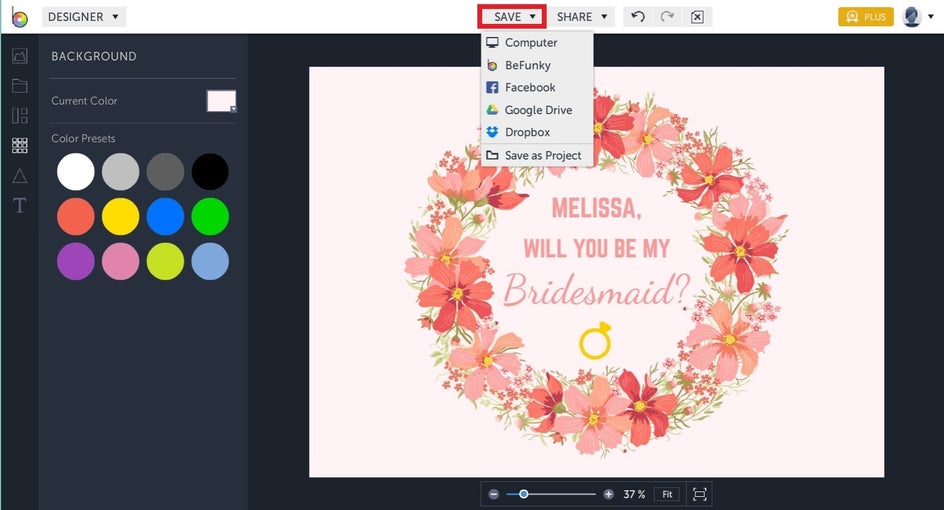Select the green color preset
Image resolution: width=944 pixels, height=510 pixels.
coord(210,217)
